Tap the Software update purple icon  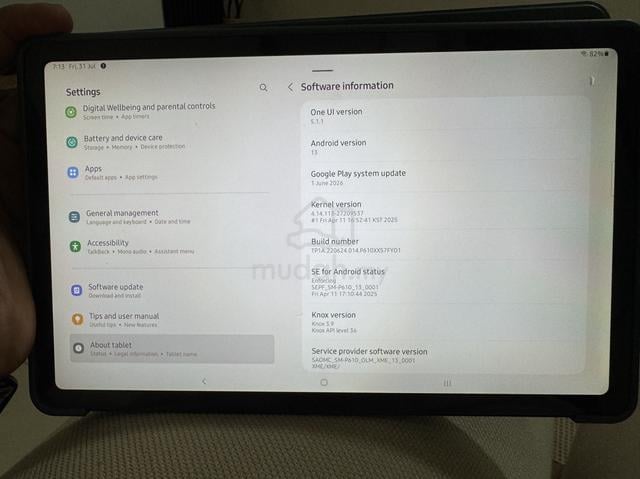tap(76, 290)
